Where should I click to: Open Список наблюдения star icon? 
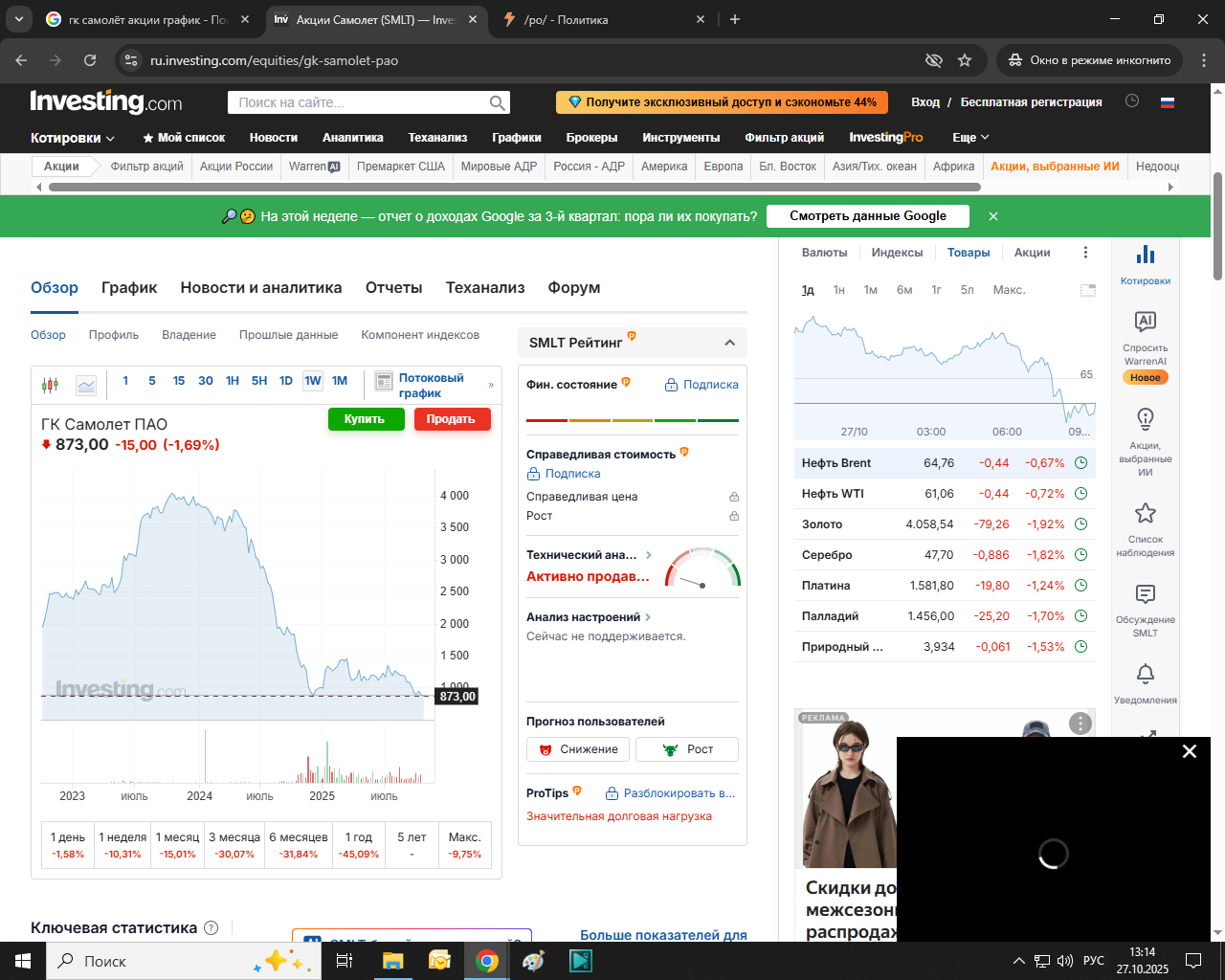tap(1146, 513)
